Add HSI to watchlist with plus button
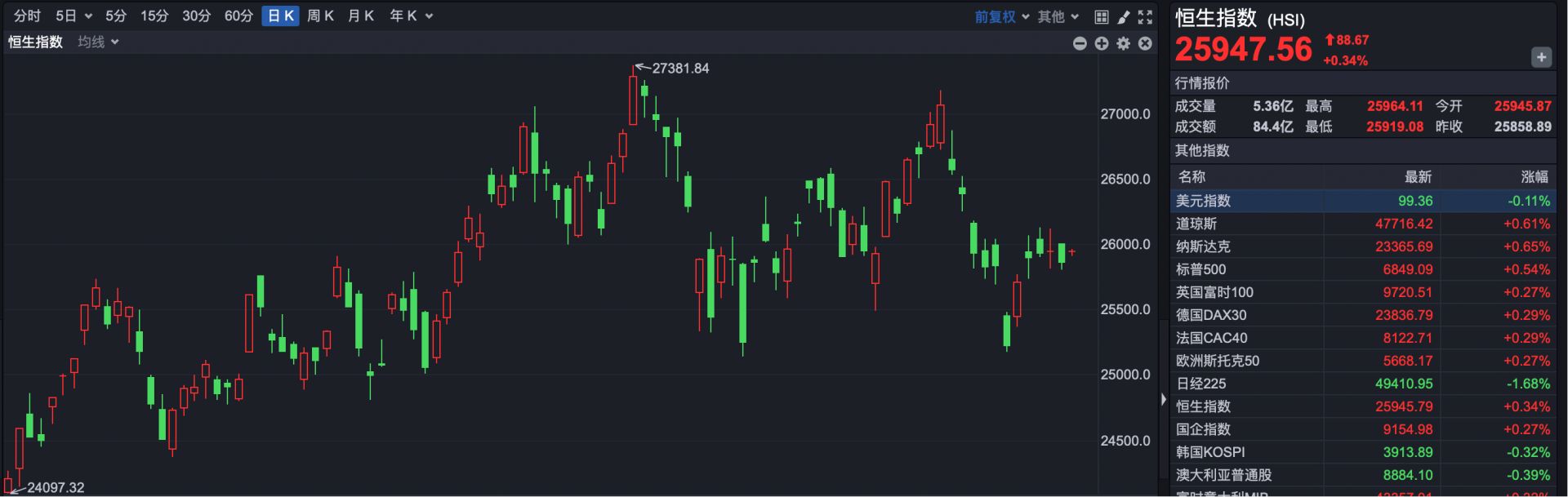Viewport: 1568px width, 497px height. [1540, 57]
